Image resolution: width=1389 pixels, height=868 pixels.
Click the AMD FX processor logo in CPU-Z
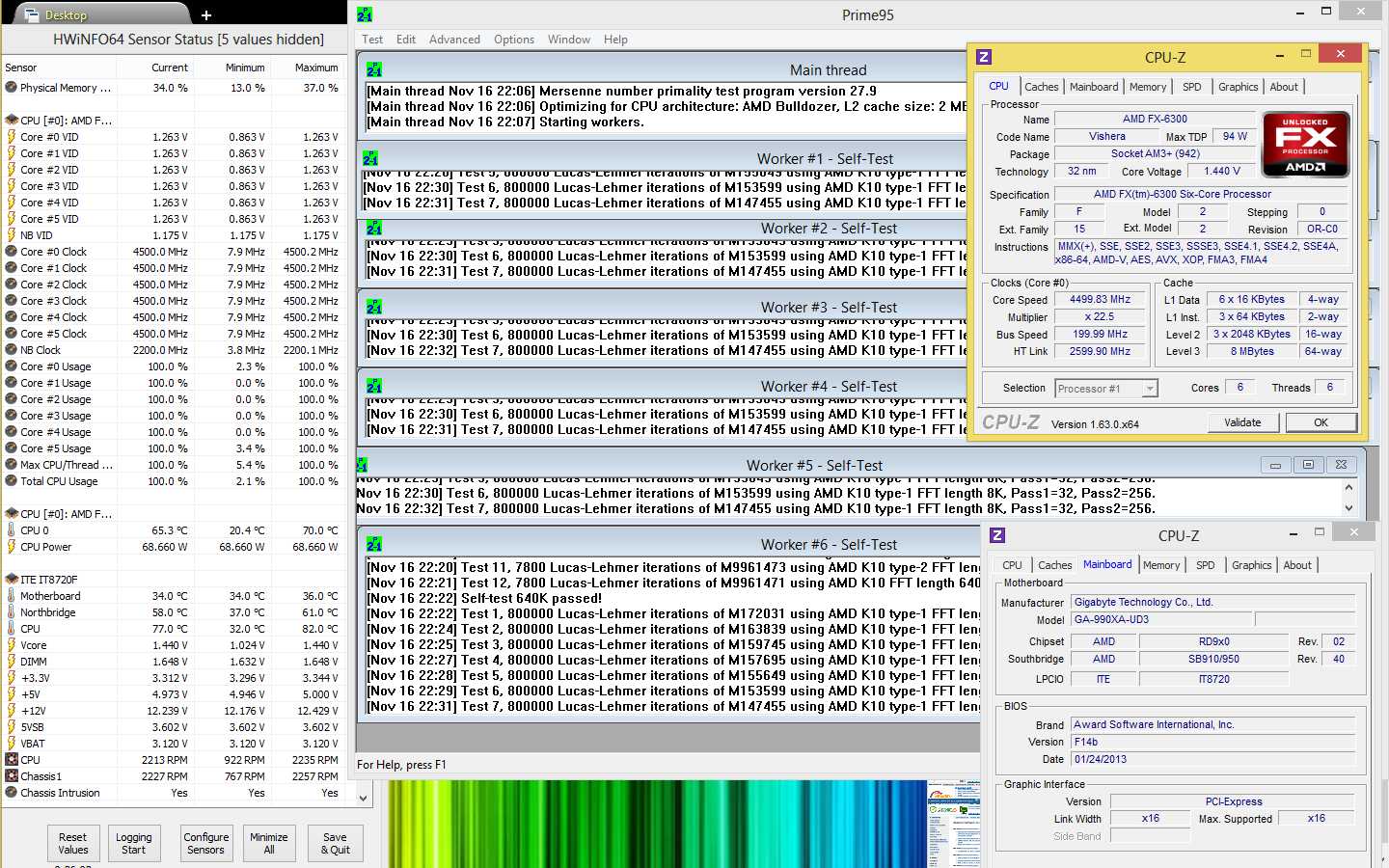[x=1305, y=145]
